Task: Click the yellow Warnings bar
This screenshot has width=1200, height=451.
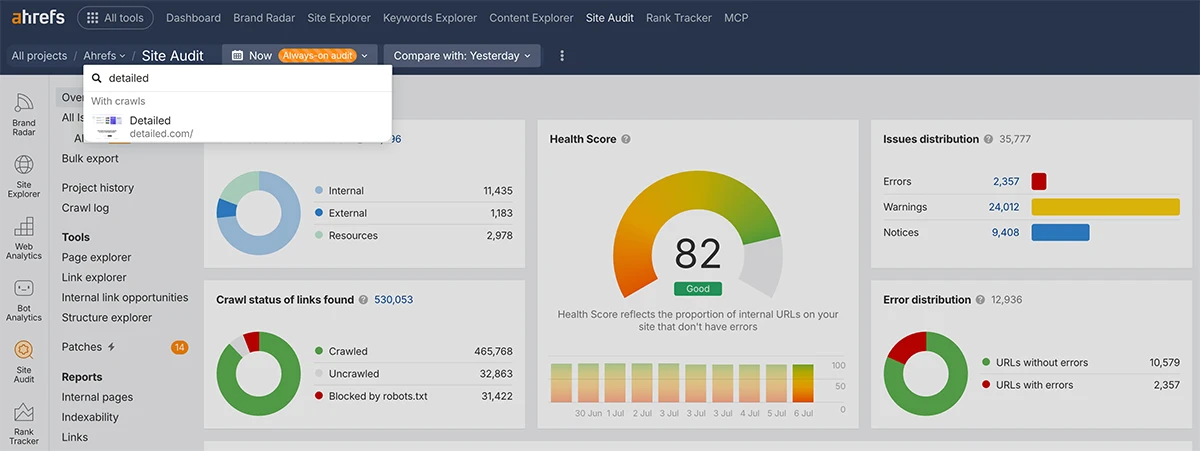Action: pos(1106,207)
